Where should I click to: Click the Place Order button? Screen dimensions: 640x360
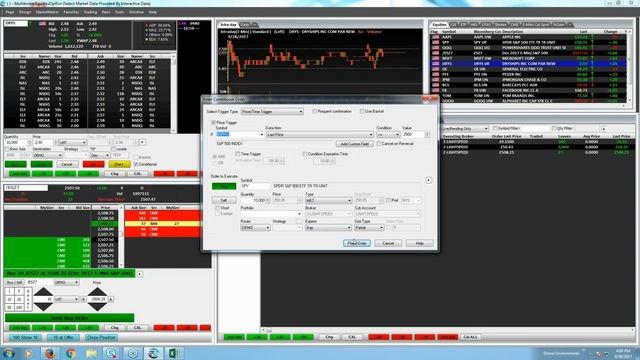click(x=357, y=243)
